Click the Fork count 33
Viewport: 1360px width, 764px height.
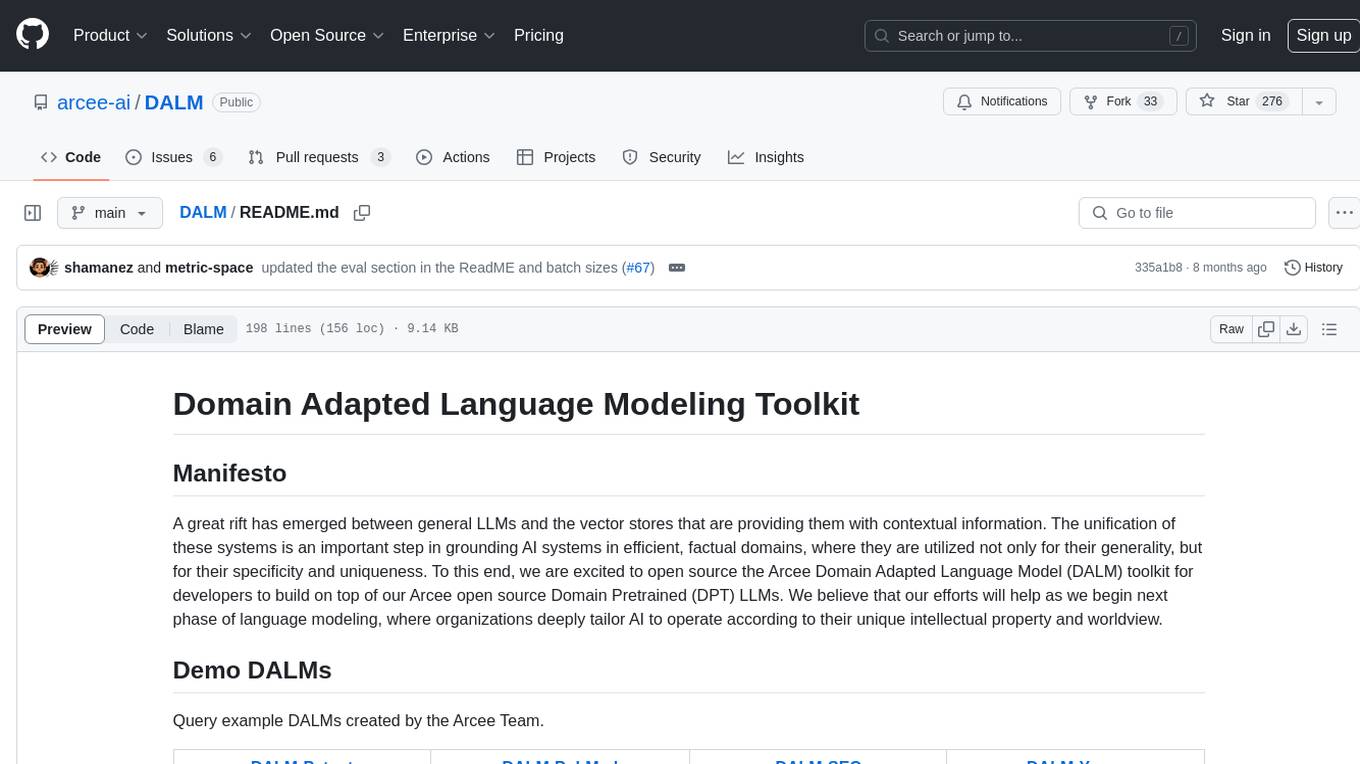(x=1150, y=102)
